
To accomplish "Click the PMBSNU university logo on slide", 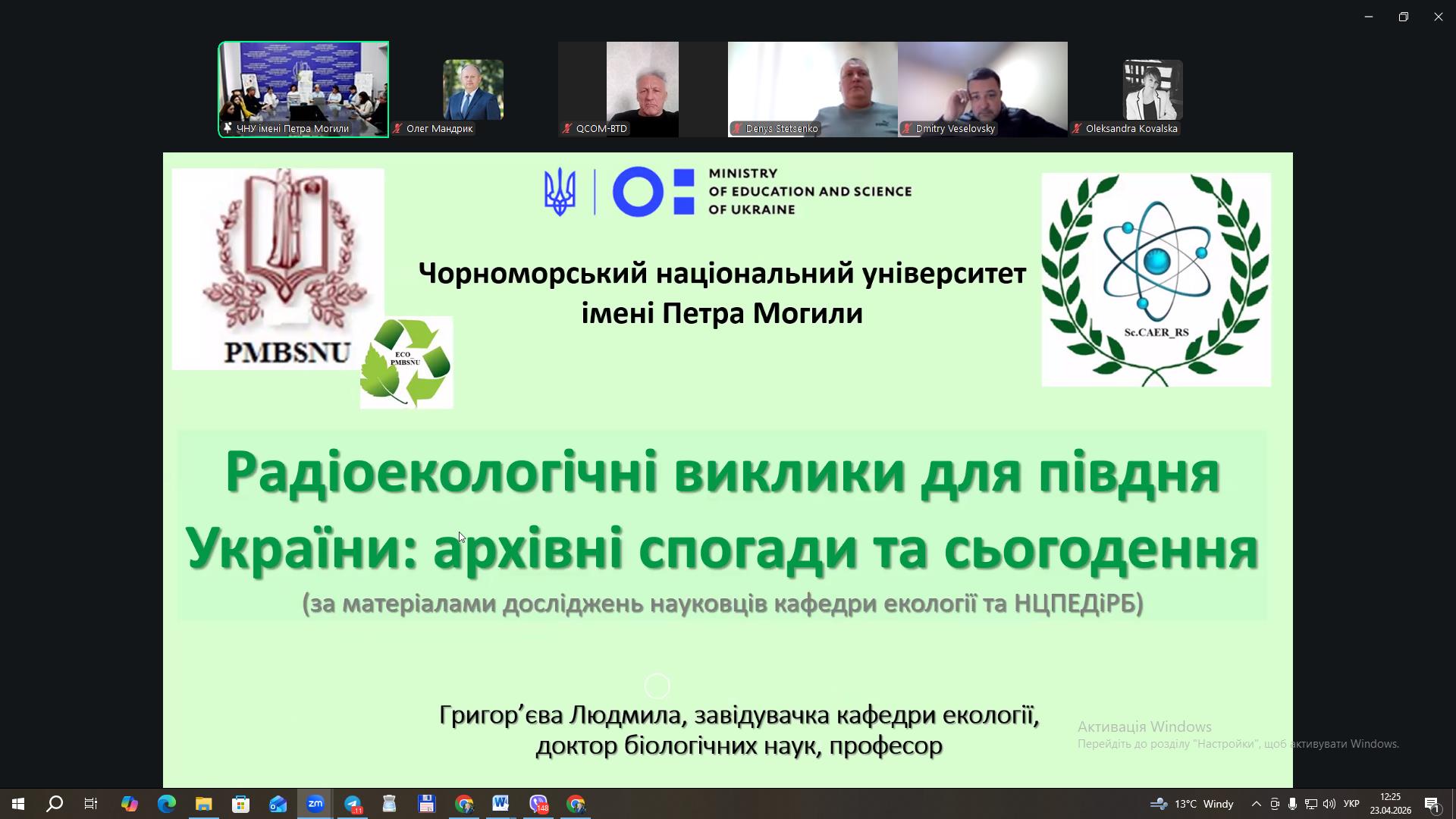I will 278,268.
